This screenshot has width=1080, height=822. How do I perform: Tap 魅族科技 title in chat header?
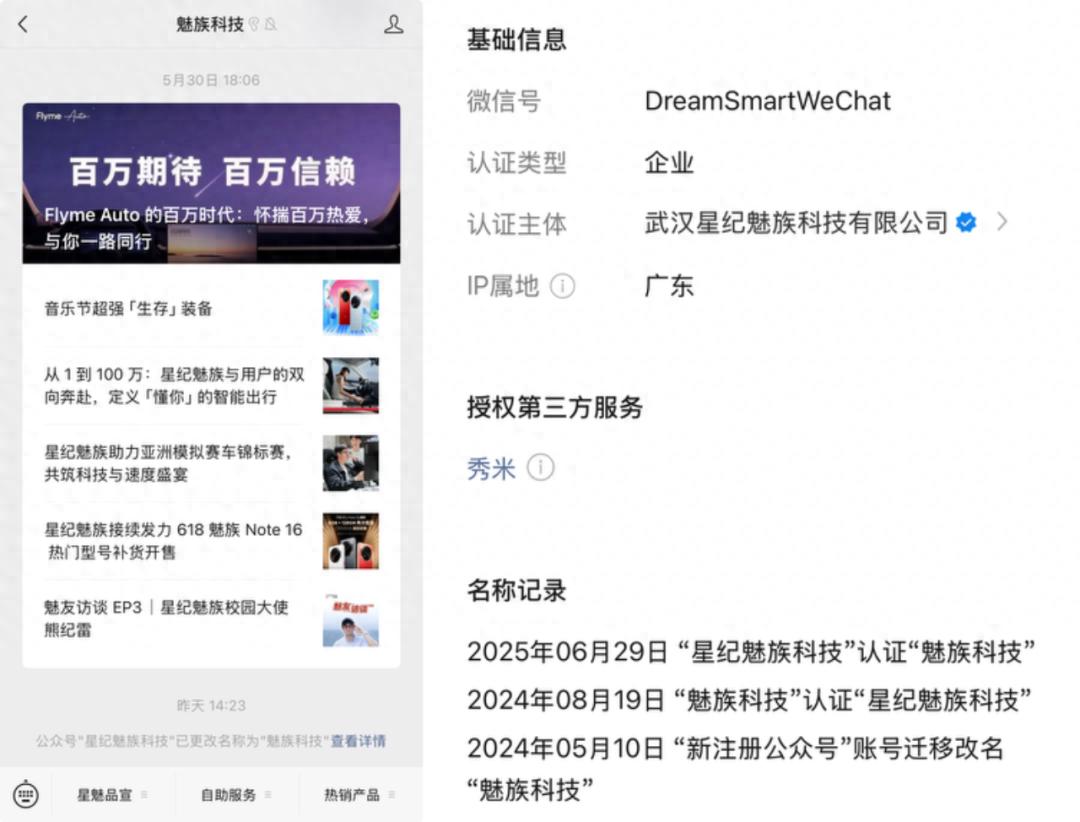coord(209,25)
